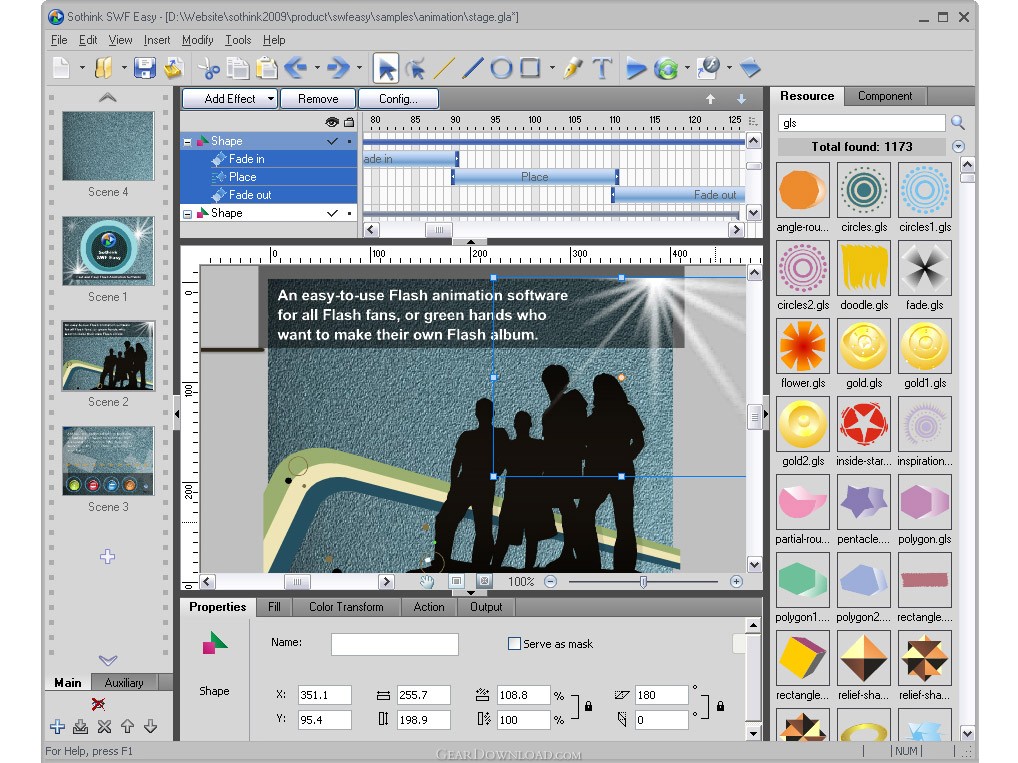
Task: Toggle the scale proportion lock icon
Action: tap(588, 706)
